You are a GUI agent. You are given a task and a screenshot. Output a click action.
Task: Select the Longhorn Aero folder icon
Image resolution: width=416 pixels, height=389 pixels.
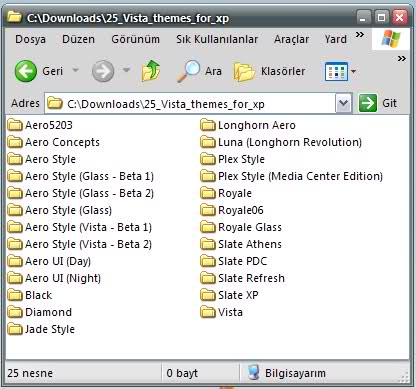click(208, 125)
